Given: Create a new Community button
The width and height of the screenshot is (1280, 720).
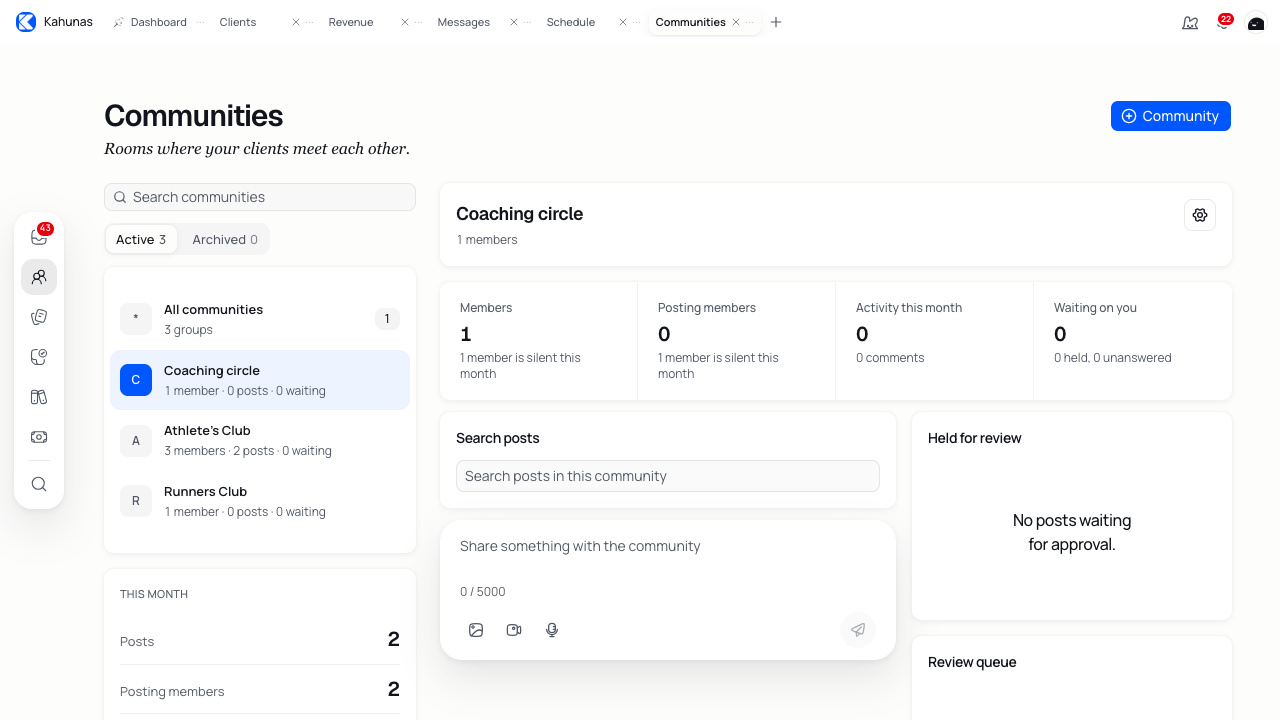Looking at the screenshot, I should point(1171,116).
